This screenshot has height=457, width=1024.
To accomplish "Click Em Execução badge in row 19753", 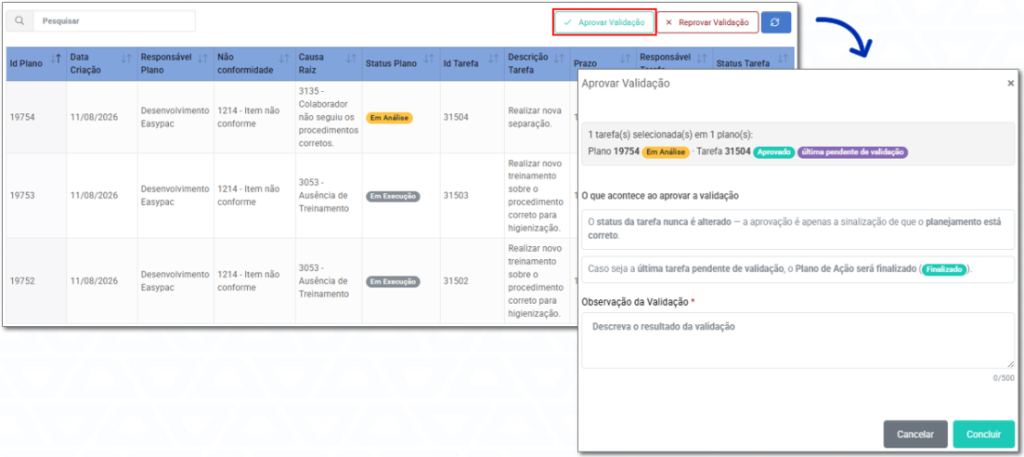I will click(x=392, y=196).
